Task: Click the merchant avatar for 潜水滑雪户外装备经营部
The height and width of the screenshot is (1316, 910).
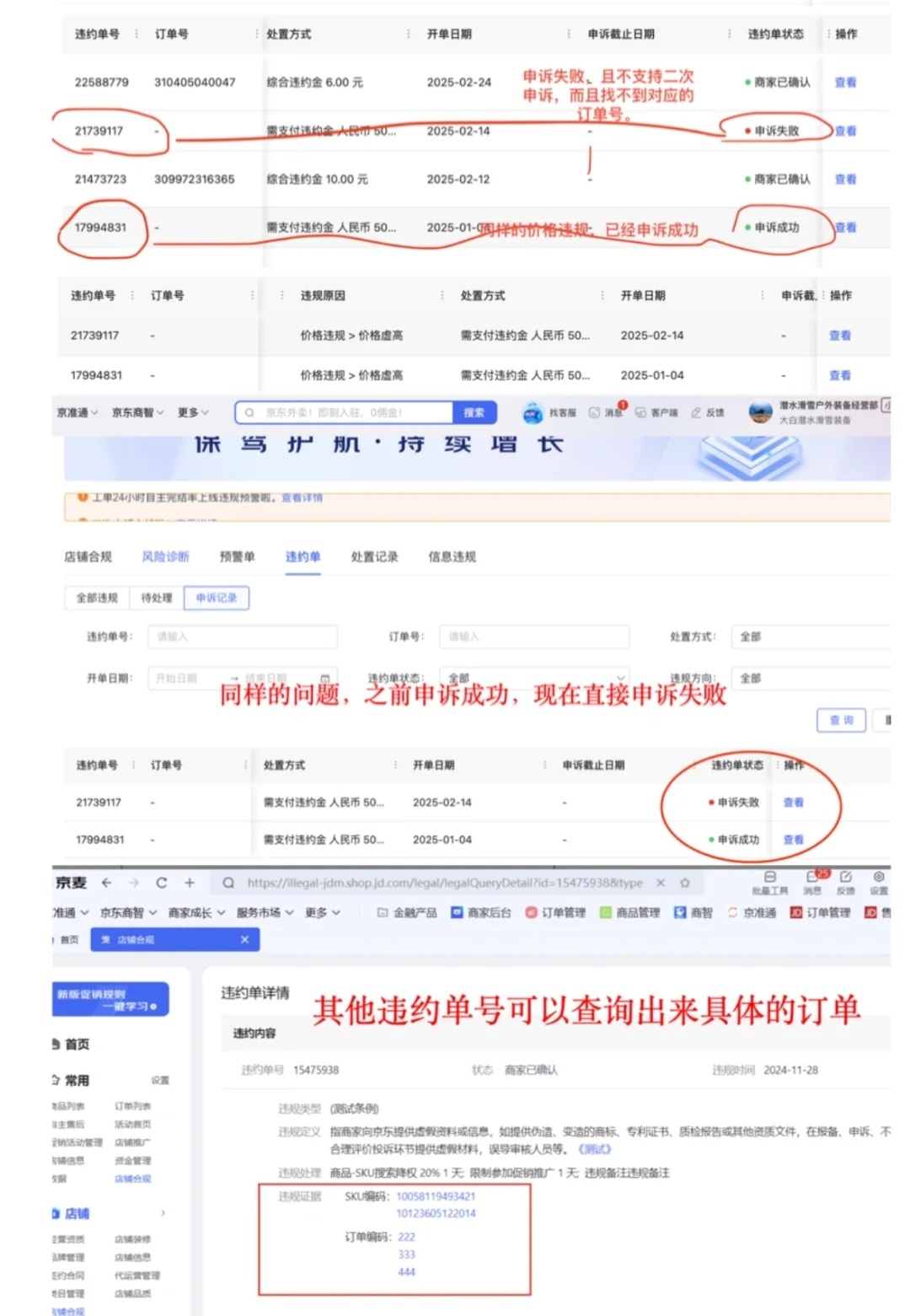Action: pos(760,411)
